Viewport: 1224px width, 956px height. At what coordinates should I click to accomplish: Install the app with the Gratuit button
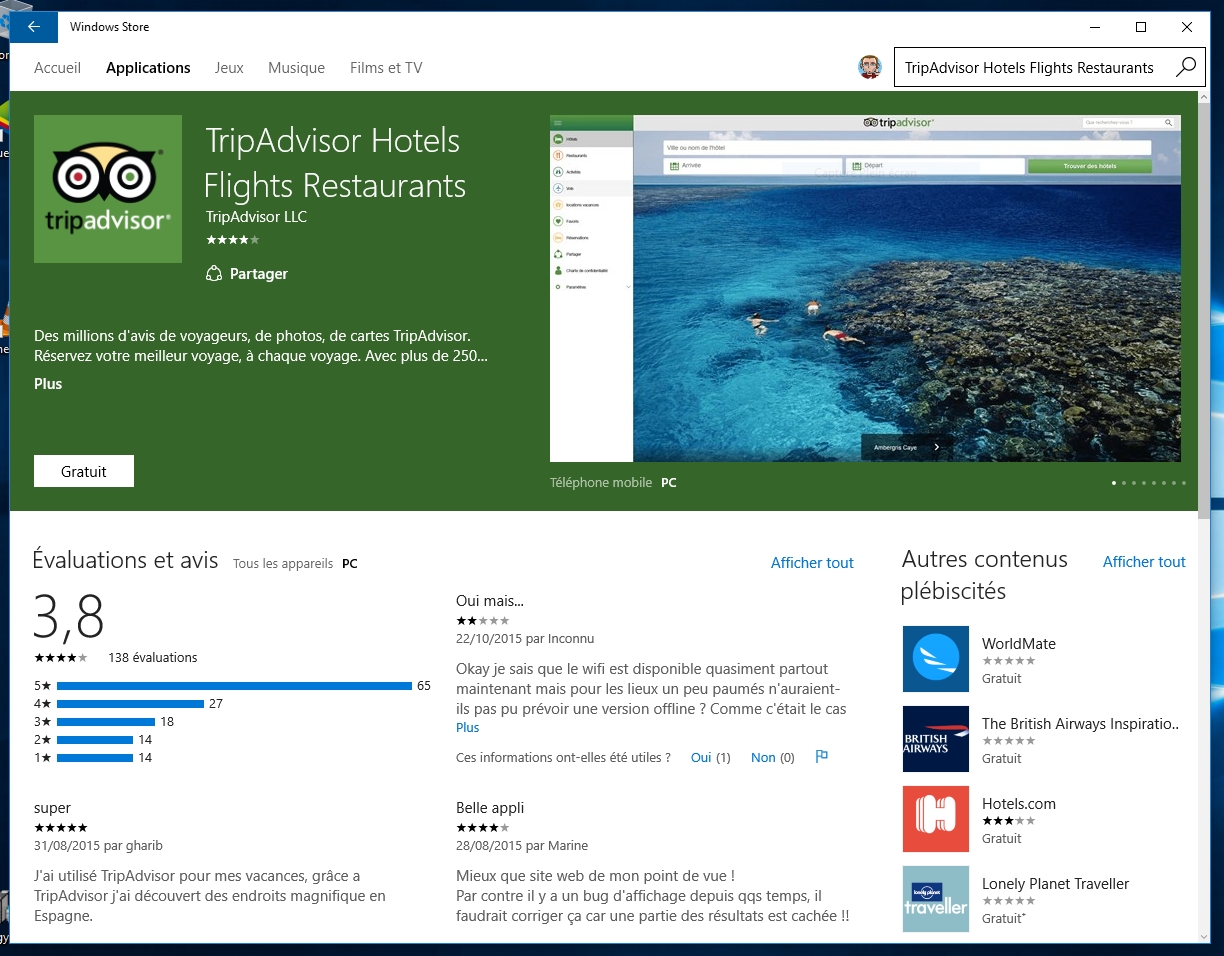coord(84,471)
